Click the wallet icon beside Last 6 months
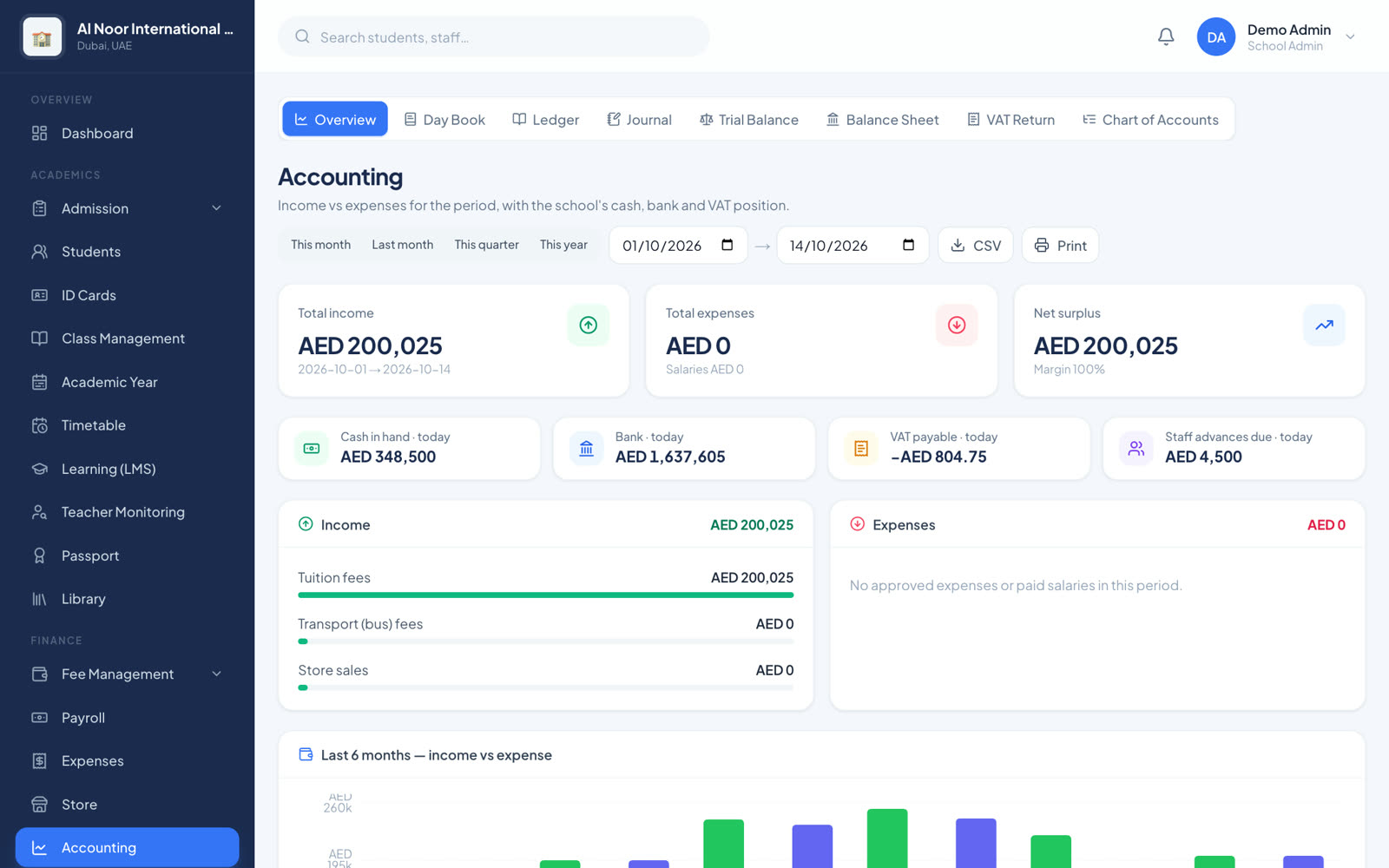The width and height of the screenshot is (1389, 868). pos(306,754)
